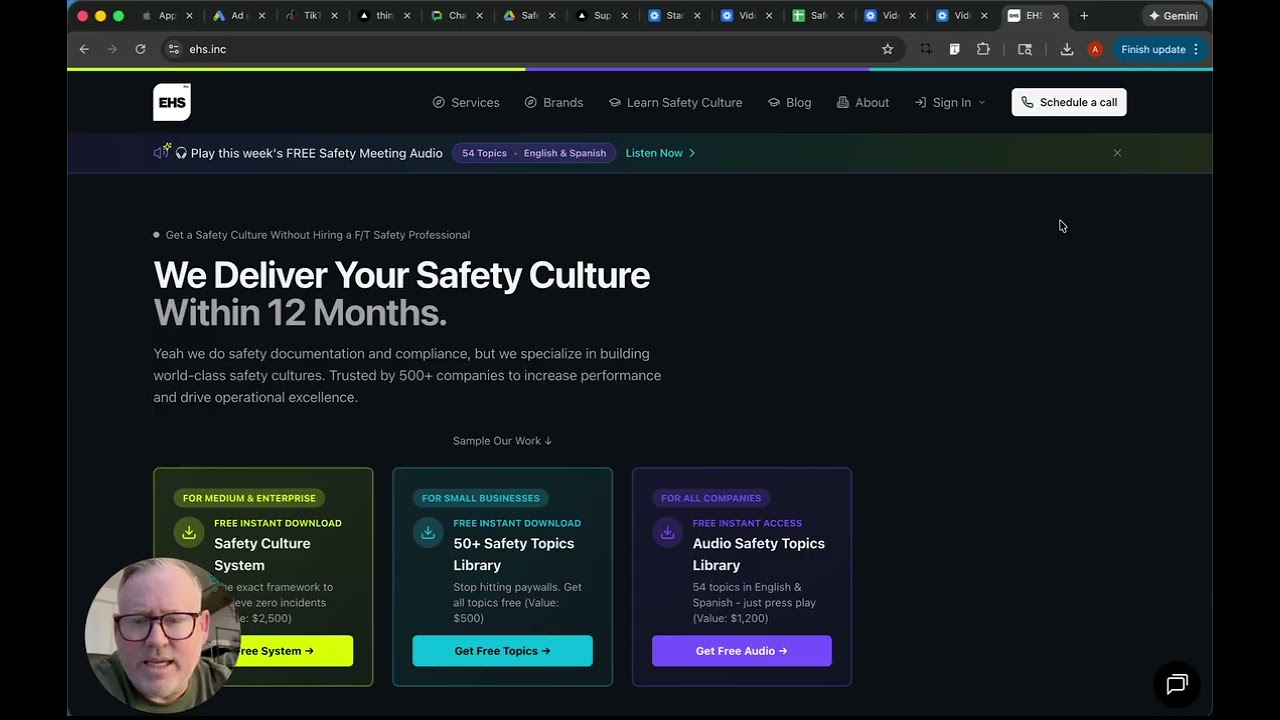
Task: Click the Schedule a call button
Action: (1069, 102)
